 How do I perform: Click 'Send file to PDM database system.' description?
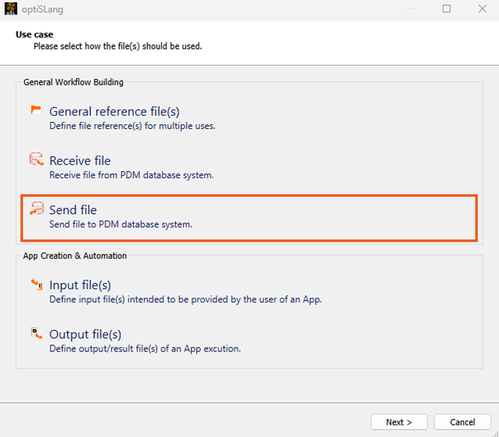(x=121, y=224)
